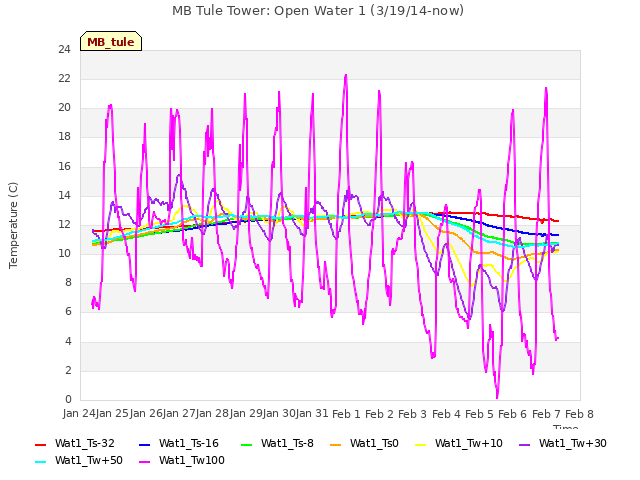Click the magenta peak near 22 on Feb 1
This screenshot has height=480, width=640.
pyautogui.click(x=346, y=76)
